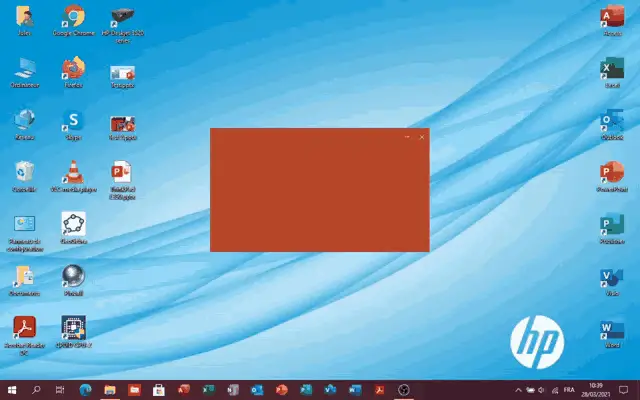Click the taskbar search magnifier

click(x=37, y=389)
